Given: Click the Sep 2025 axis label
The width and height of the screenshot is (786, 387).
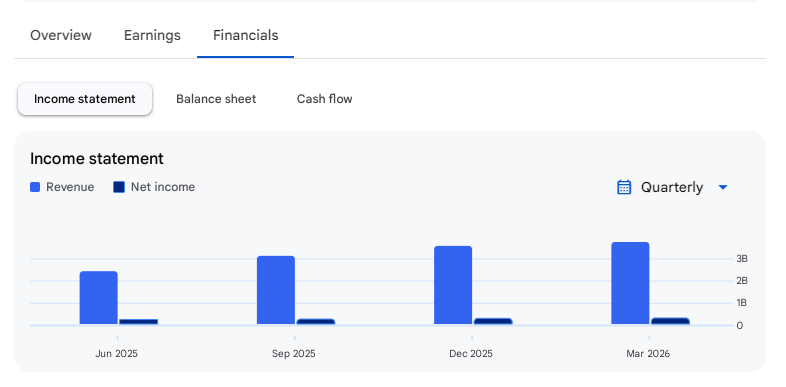Looking at the screenshot, I should click(x=294, y=353).
